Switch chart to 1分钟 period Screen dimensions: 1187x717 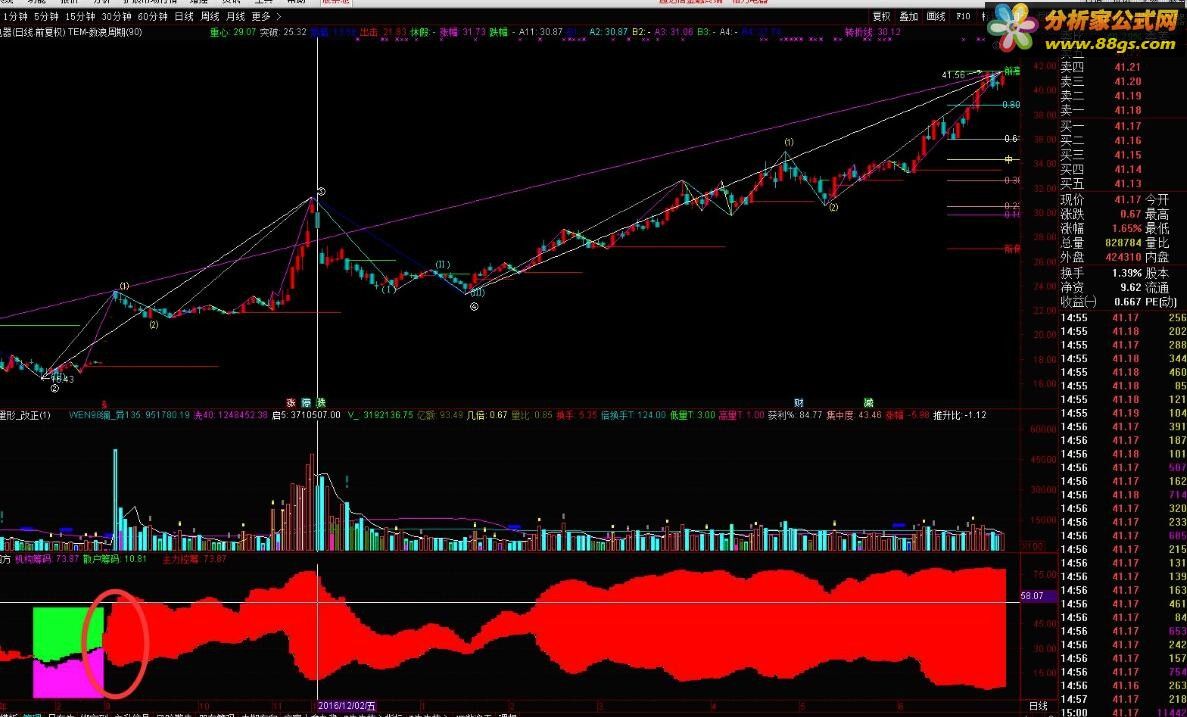[15, 17]
